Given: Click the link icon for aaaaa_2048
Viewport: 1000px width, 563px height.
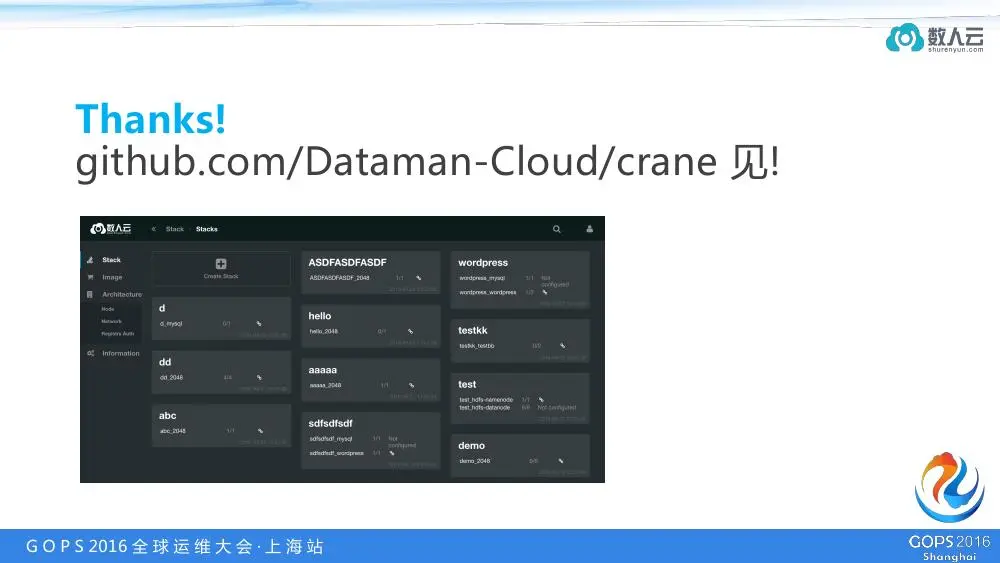Looking at the screenshot, I should point(411,385).
